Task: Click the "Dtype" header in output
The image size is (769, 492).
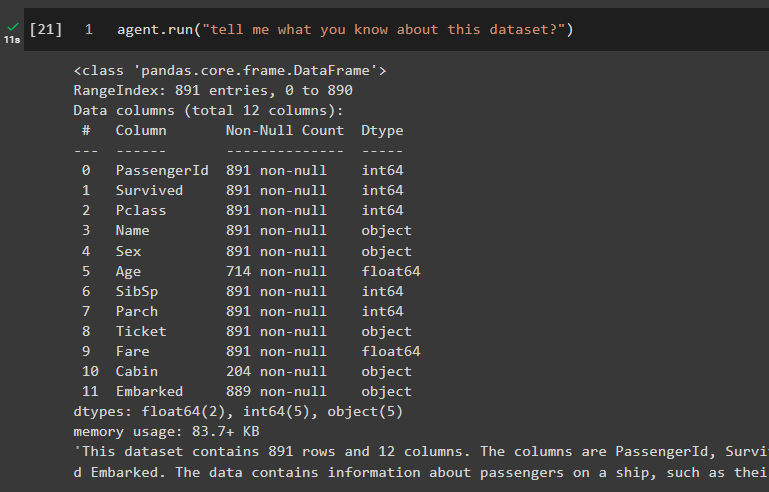Action: click(x=382, y=130)
